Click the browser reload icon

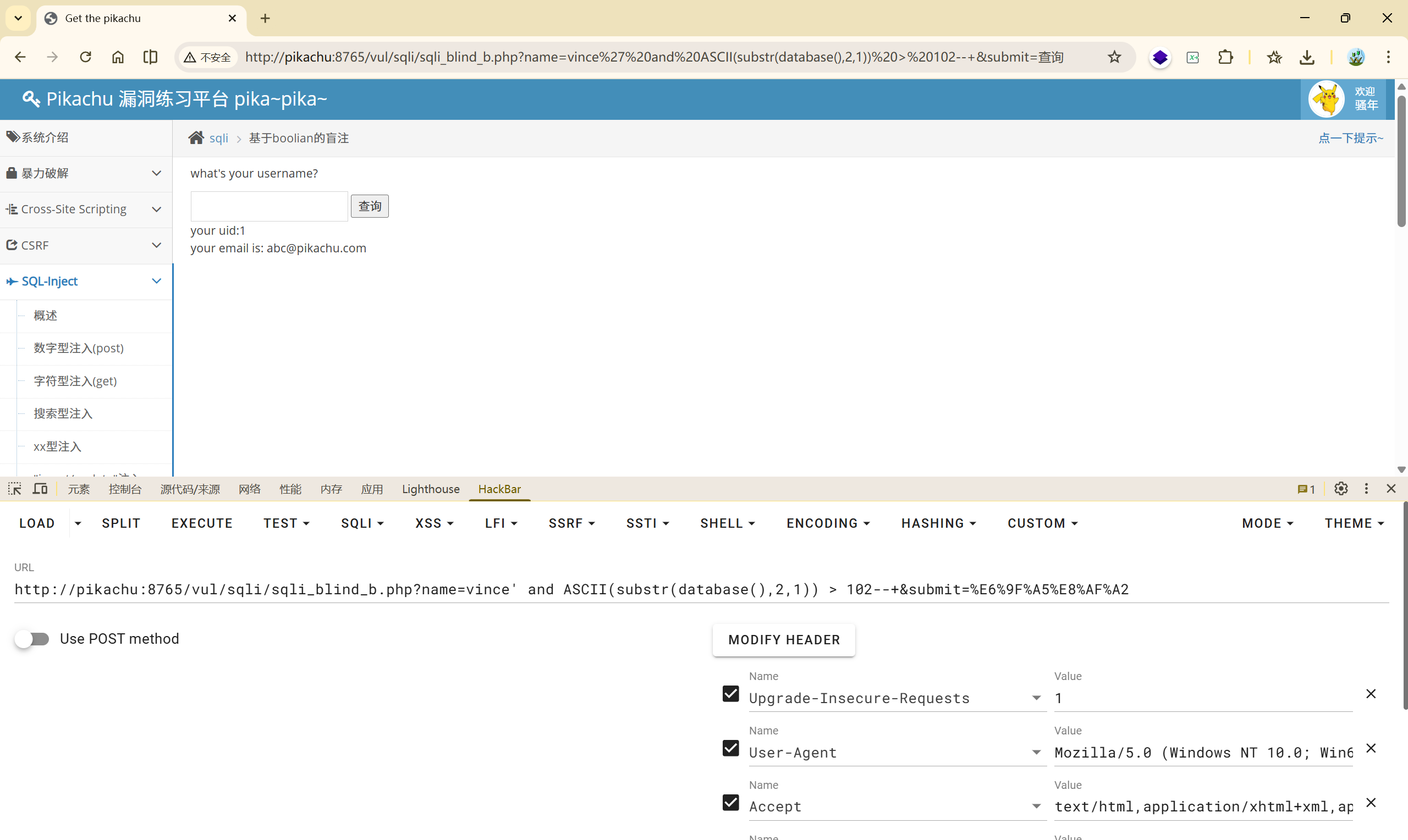85,57
